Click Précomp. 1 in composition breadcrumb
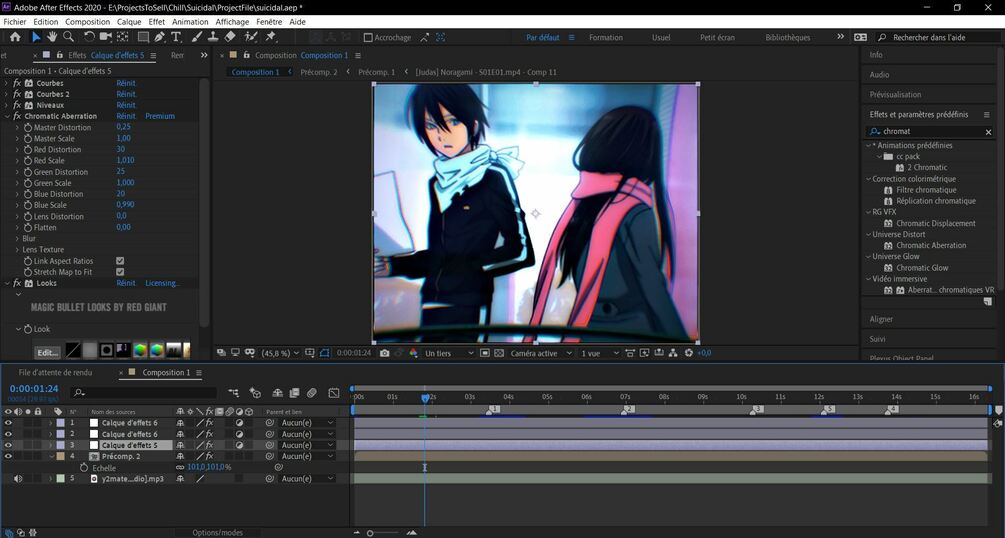The image size is (1005, 538). [377, 72]
